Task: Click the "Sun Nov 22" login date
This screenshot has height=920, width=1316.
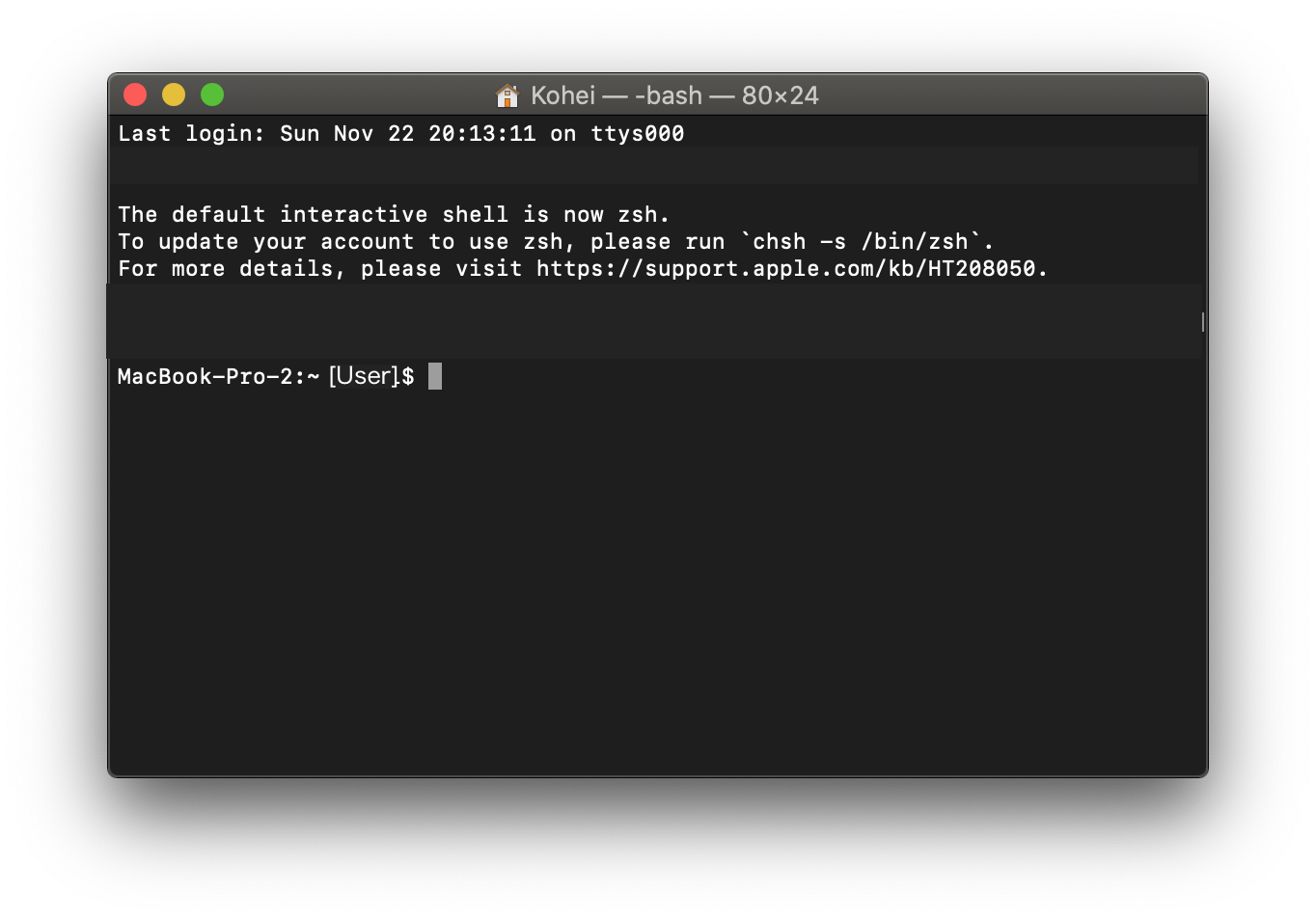Action: pyautogui.click(x=346, y=134)
